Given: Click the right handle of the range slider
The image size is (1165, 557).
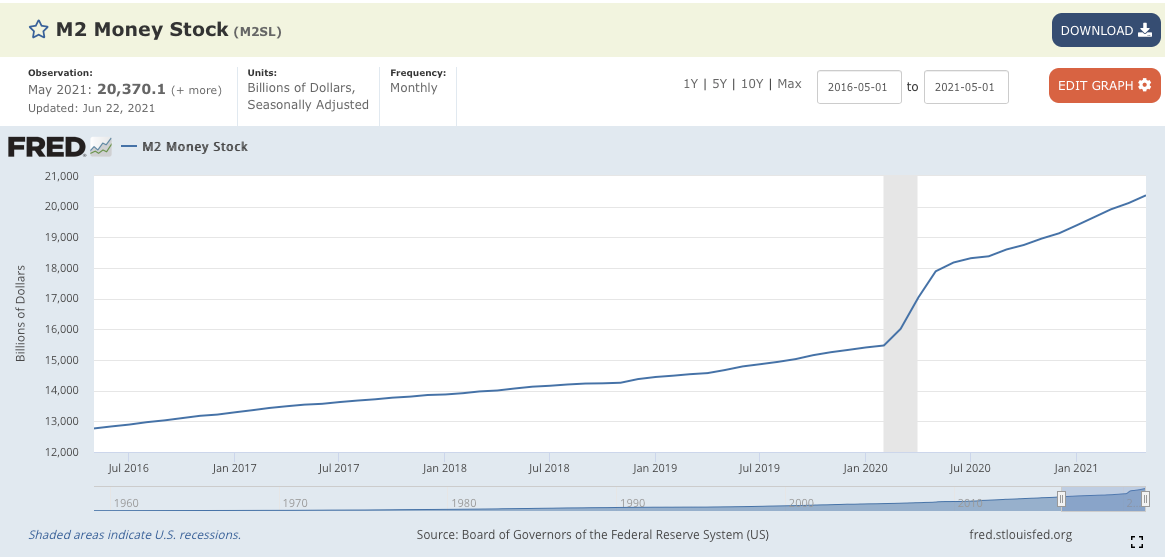Looking at the screenshot, I should pos(1146,499).
